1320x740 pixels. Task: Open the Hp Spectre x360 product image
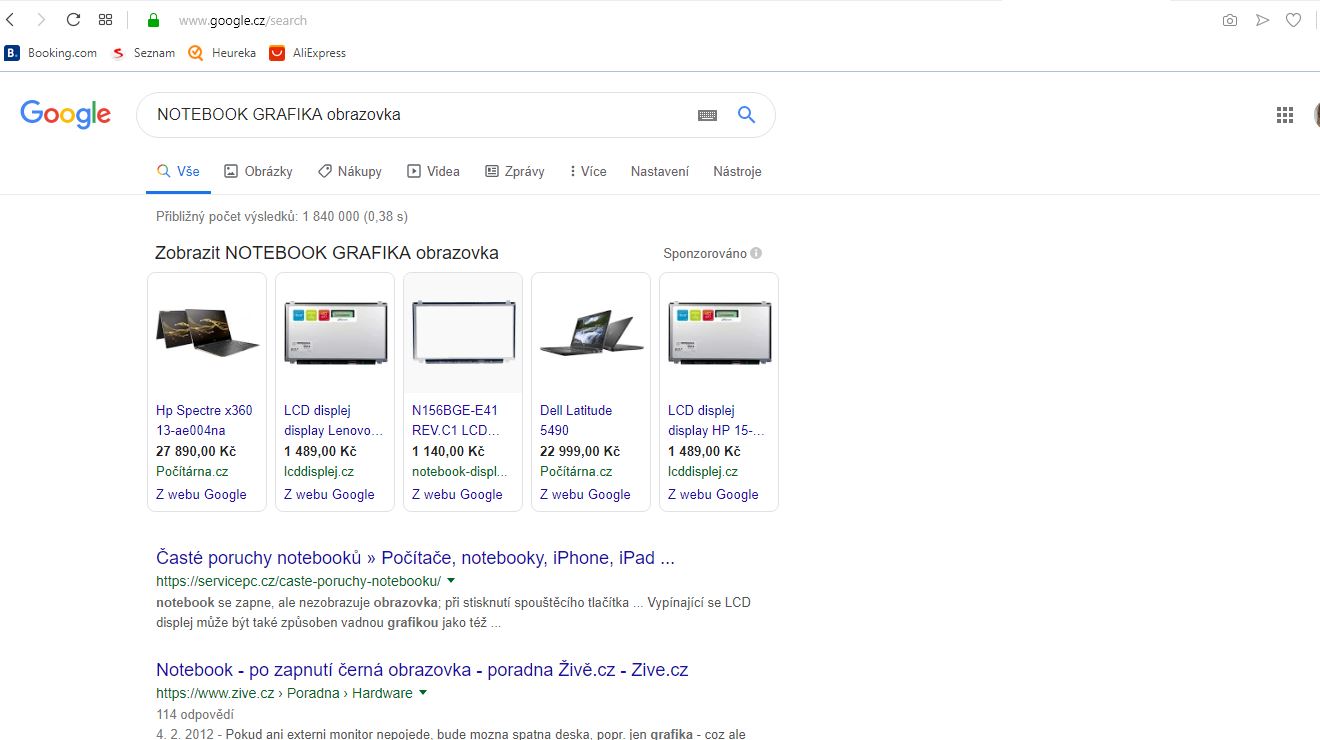coord(207,333)
